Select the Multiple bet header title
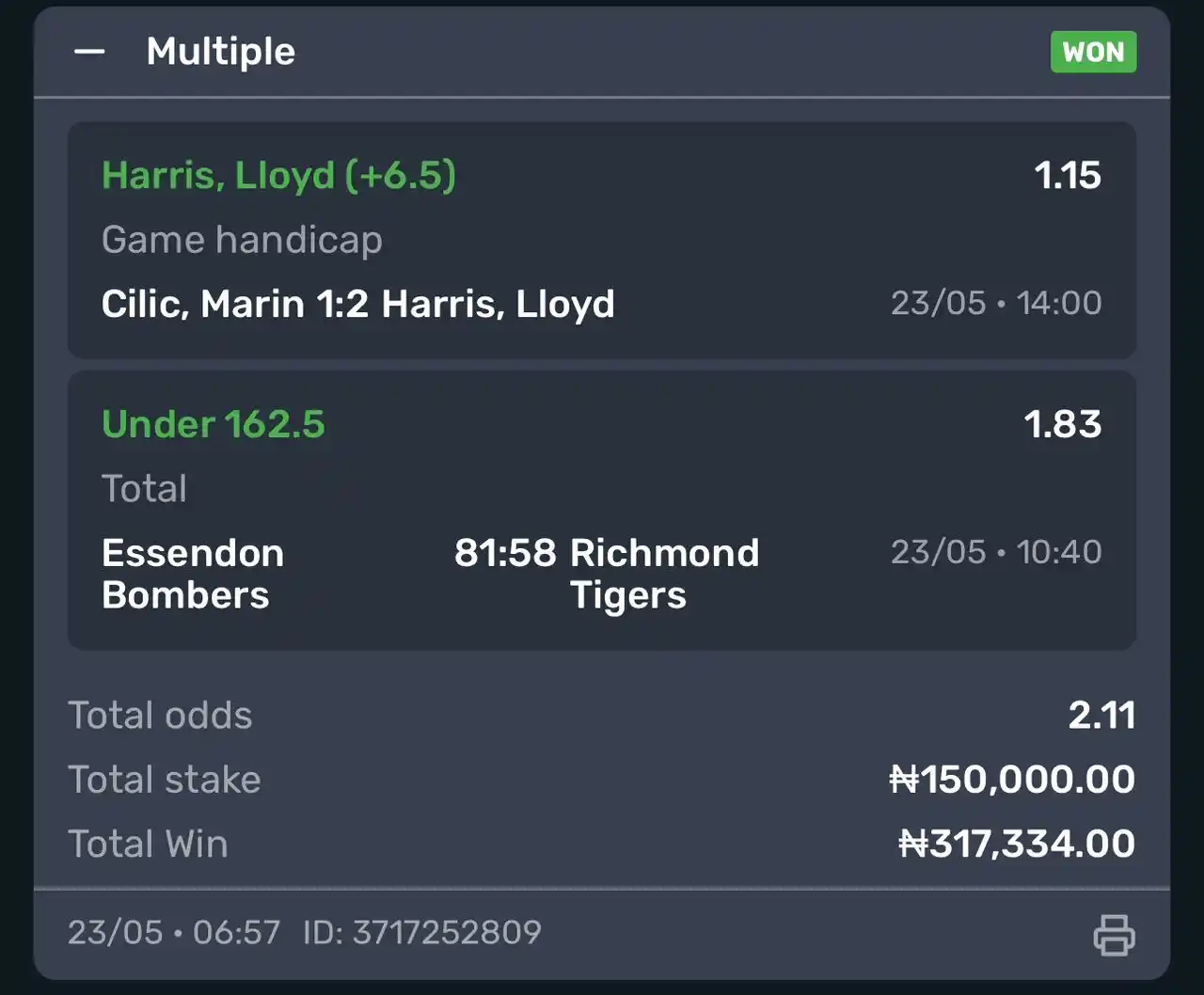Image resolution: width=1204 pixels, height=995 pixels. coord(221,52)
